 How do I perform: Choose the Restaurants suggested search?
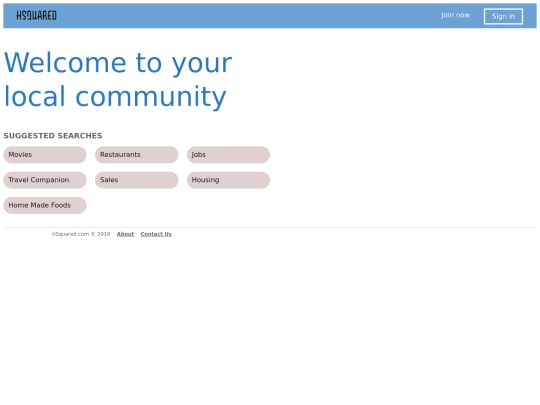coord(137,155)
